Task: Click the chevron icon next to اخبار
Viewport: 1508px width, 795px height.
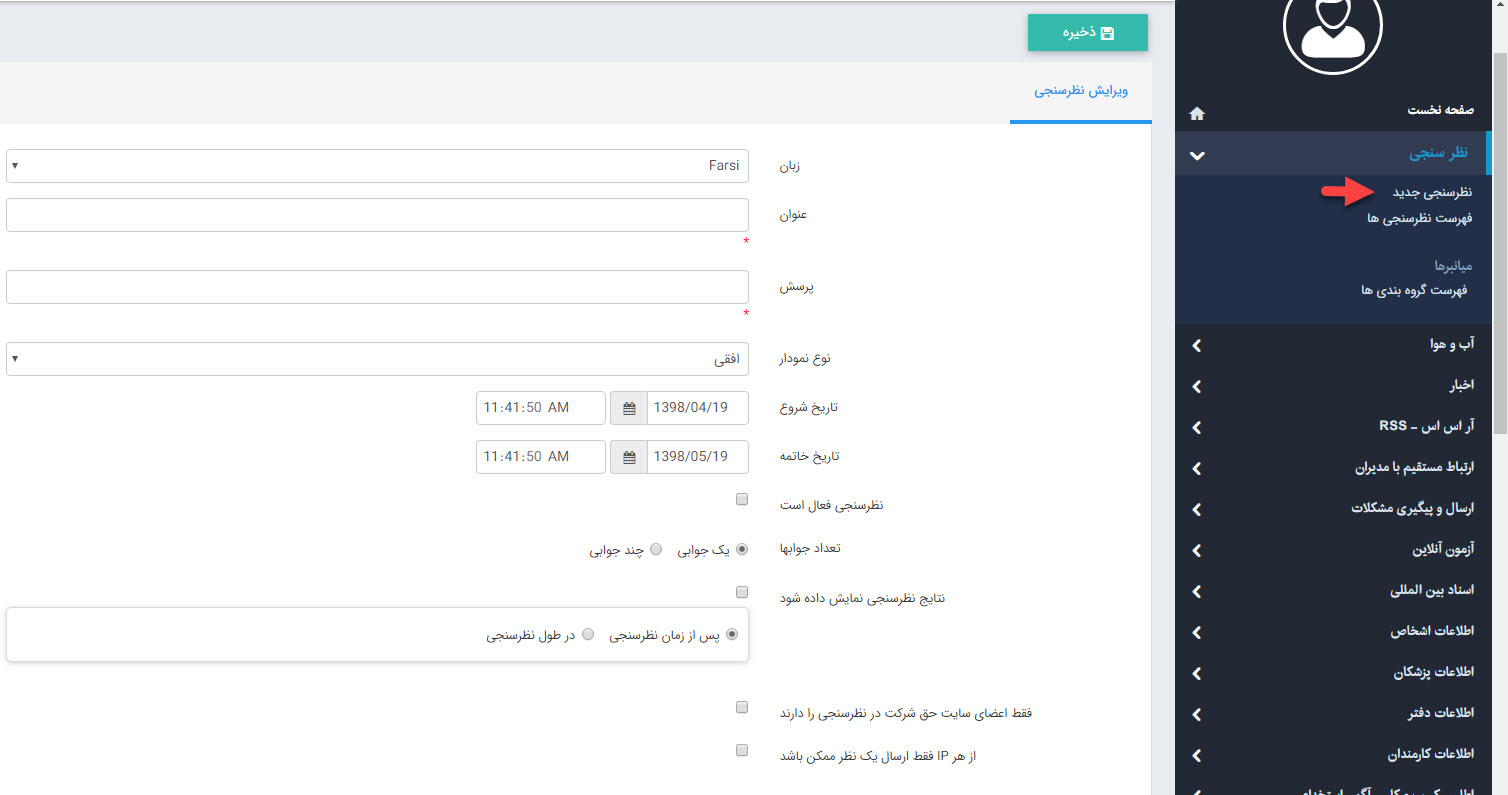Action: pyautogui.click(x=1197, y=387)
